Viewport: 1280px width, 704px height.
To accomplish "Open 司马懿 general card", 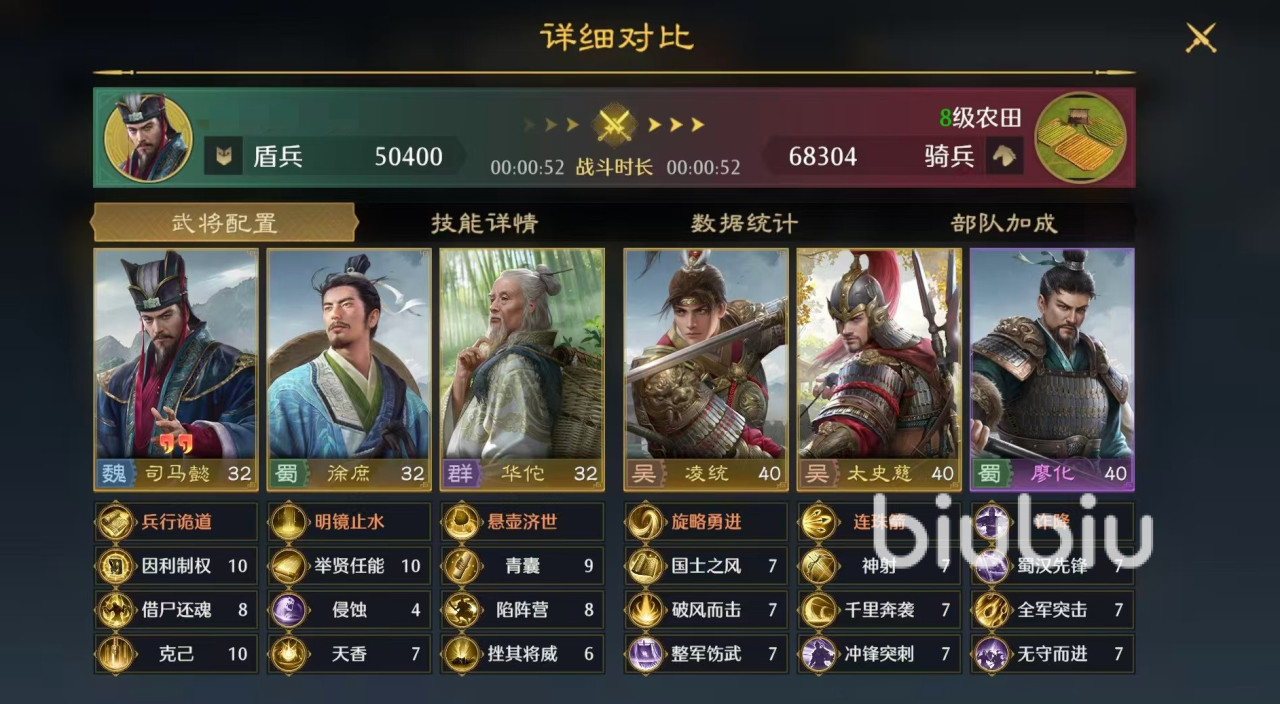I will [x=175, y=370].
